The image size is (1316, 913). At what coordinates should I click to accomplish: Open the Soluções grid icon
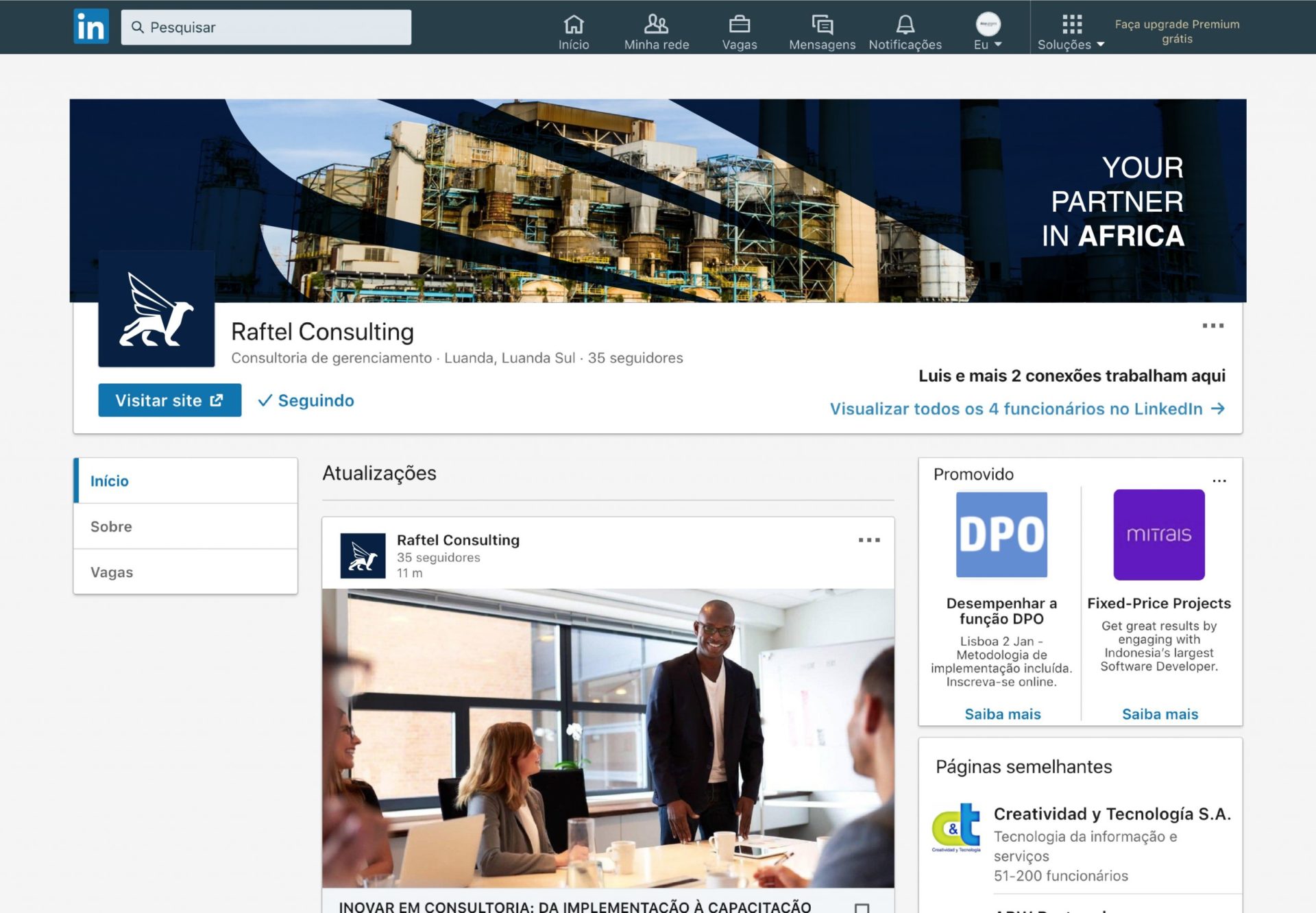tap(1071, 25)
